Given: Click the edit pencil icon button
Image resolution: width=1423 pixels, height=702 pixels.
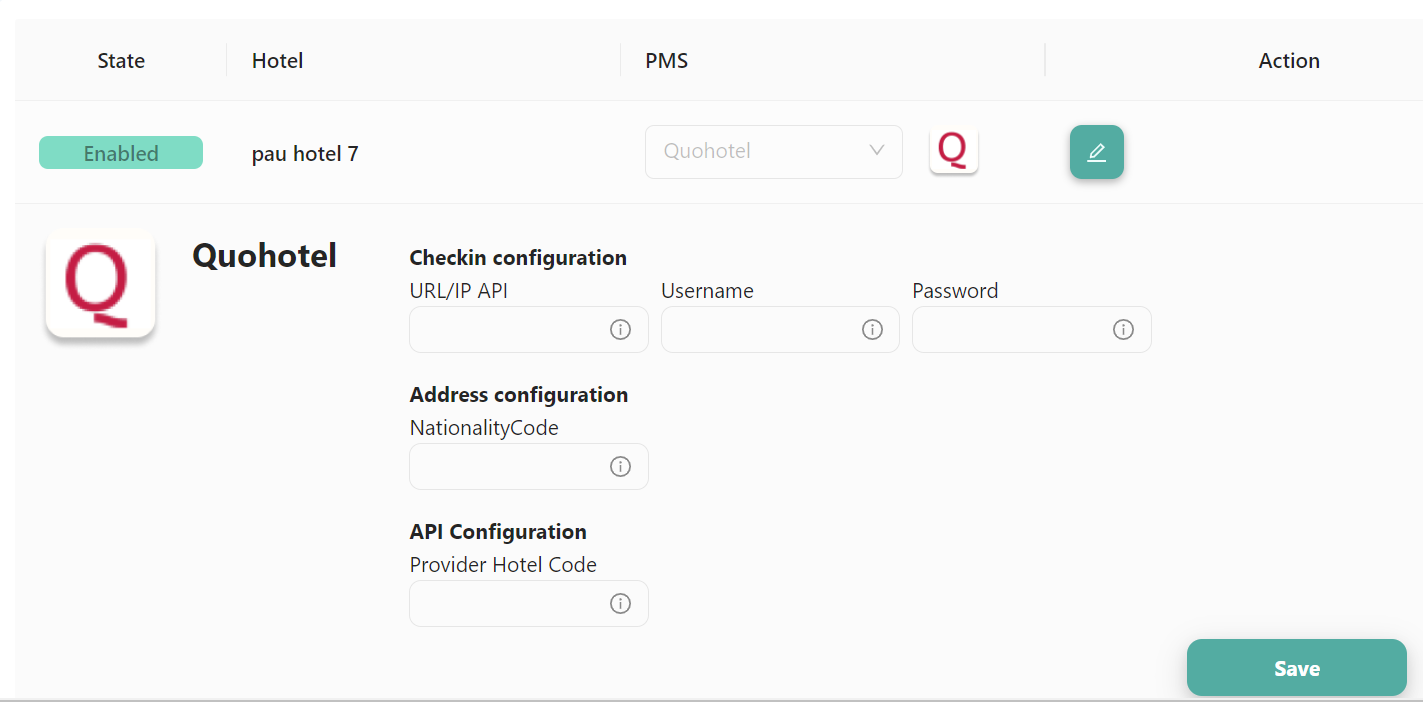Looking at the screenshot, I should (1097, 152).
